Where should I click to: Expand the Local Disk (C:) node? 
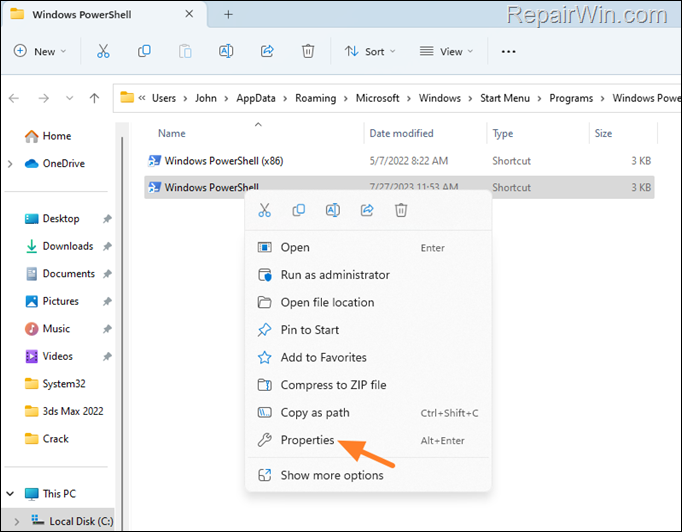(17, 521)
